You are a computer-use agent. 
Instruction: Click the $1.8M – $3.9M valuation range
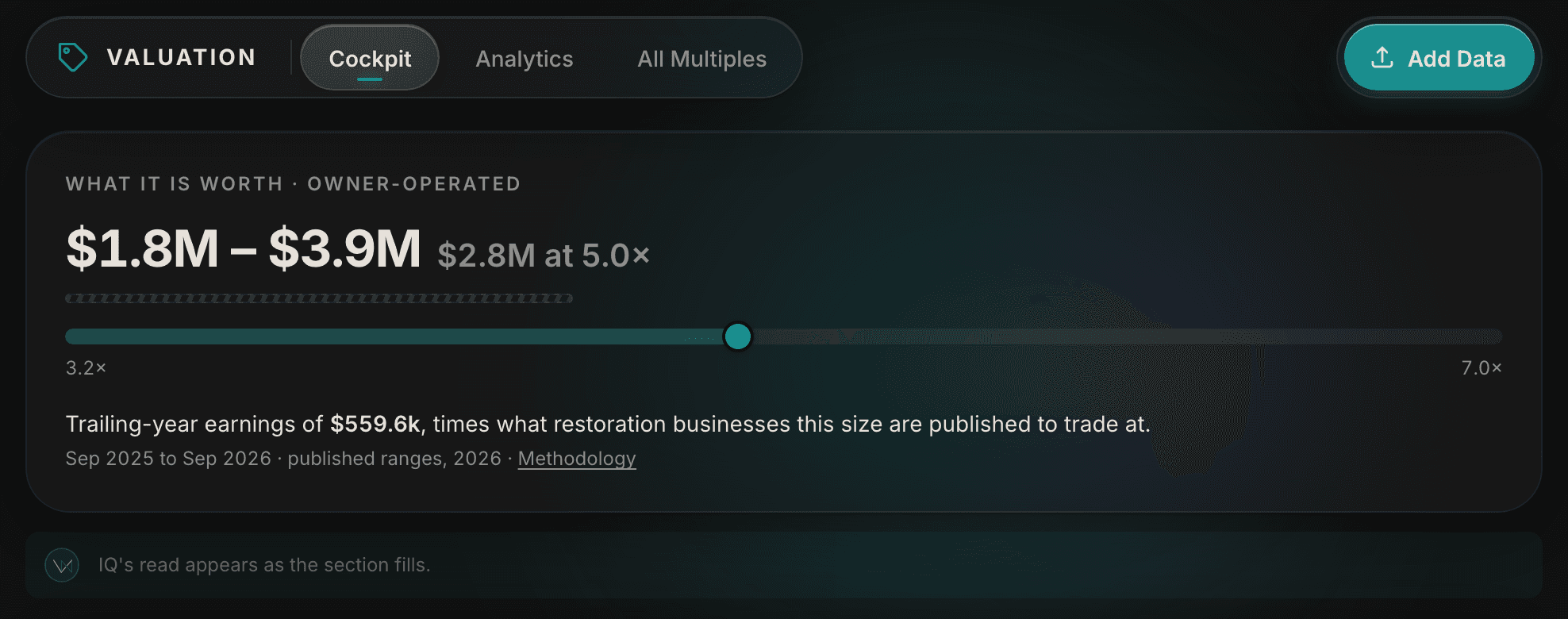click(244, 248)
